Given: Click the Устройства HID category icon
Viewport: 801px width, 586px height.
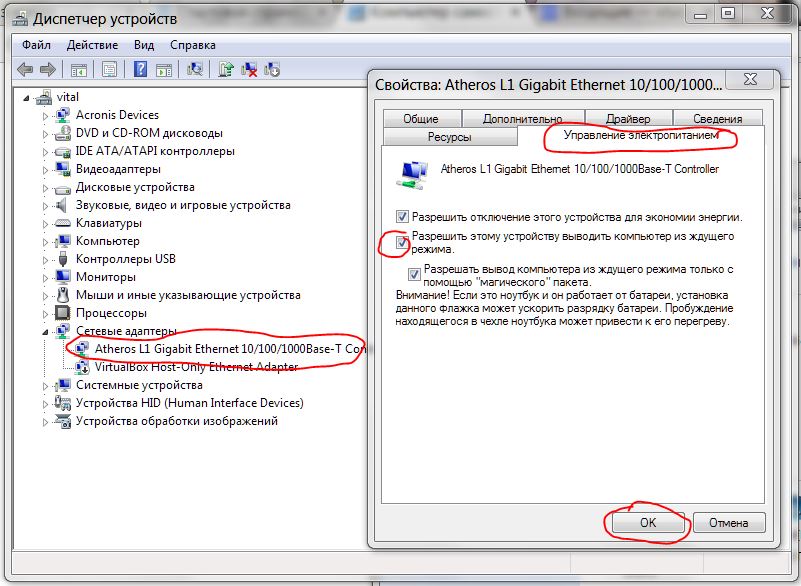Looking at the screenshot, I should point(62,403).
